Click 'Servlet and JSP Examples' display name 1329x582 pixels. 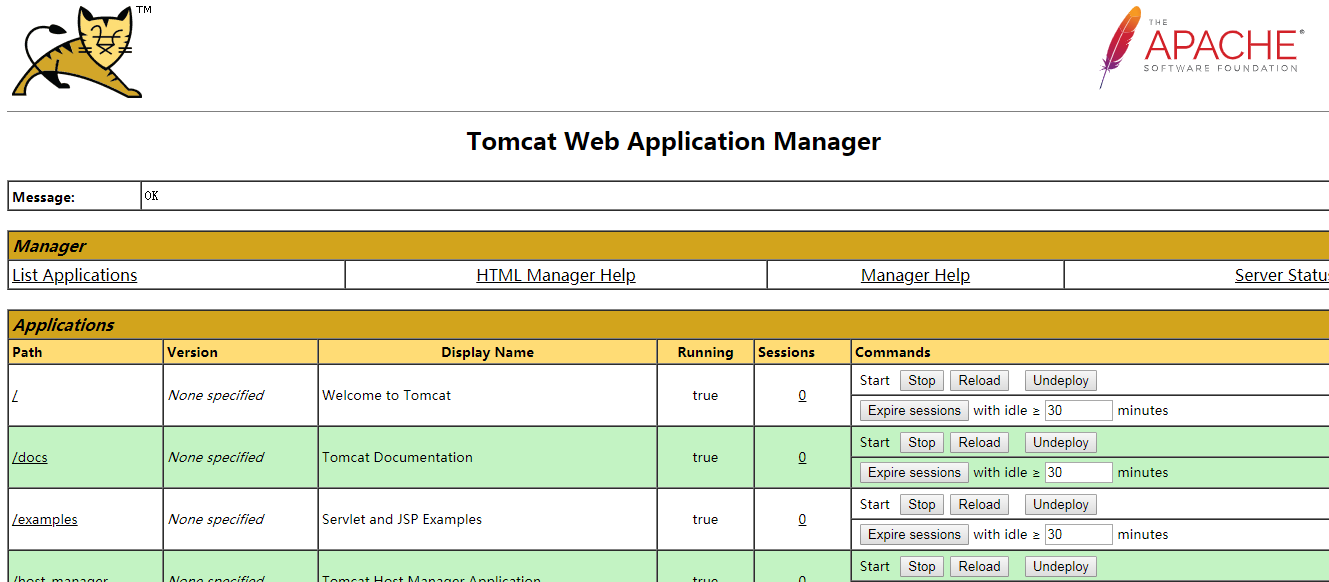(x=402, y=519)
